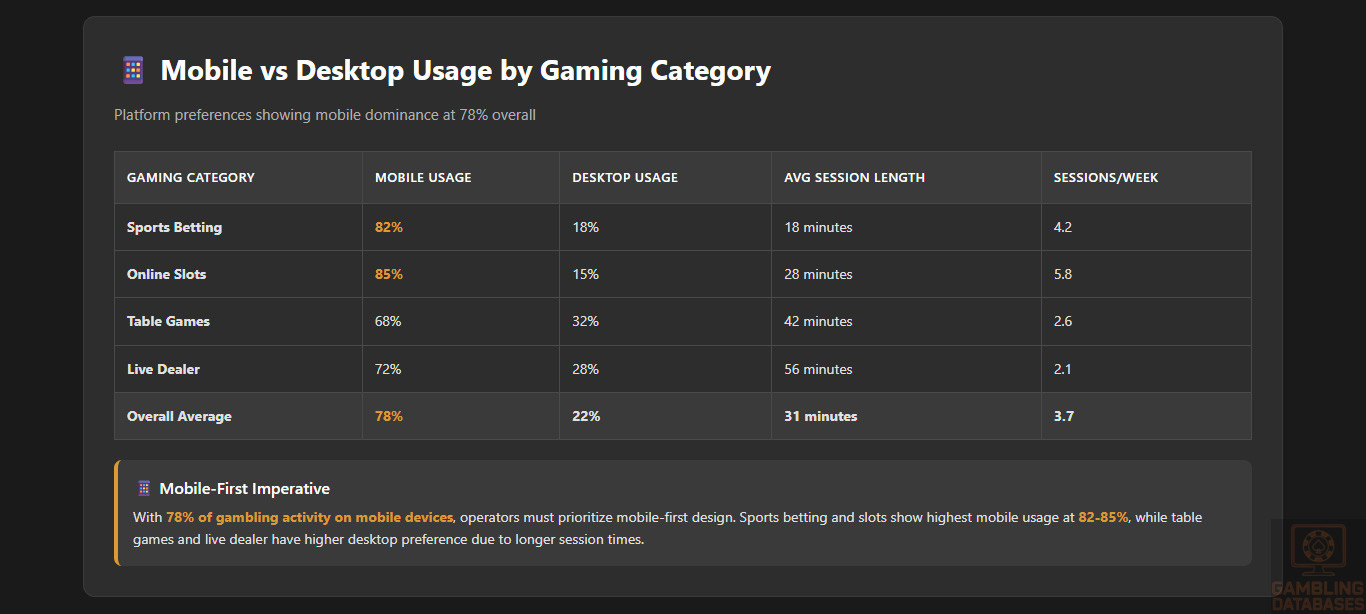1366x614 pixels.
Task: Click the highlighted 78% of gambling activity text
Action: tap(310, 517)
